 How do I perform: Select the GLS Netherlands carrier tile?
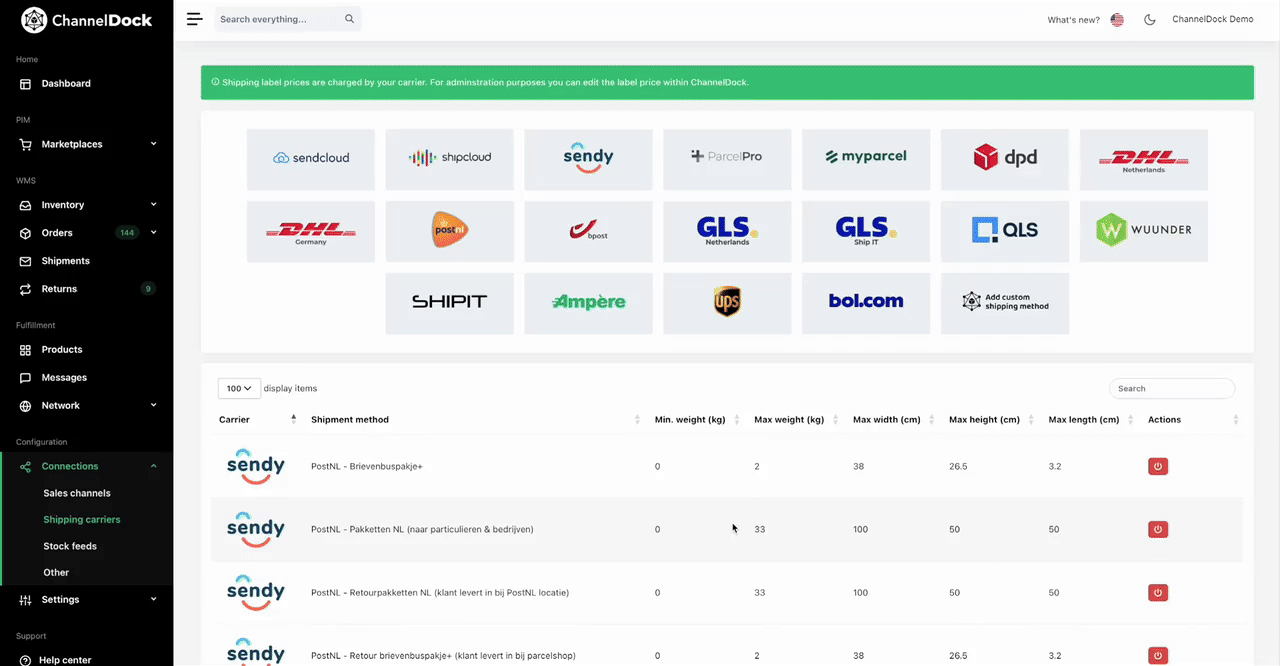tap(727, 231)
